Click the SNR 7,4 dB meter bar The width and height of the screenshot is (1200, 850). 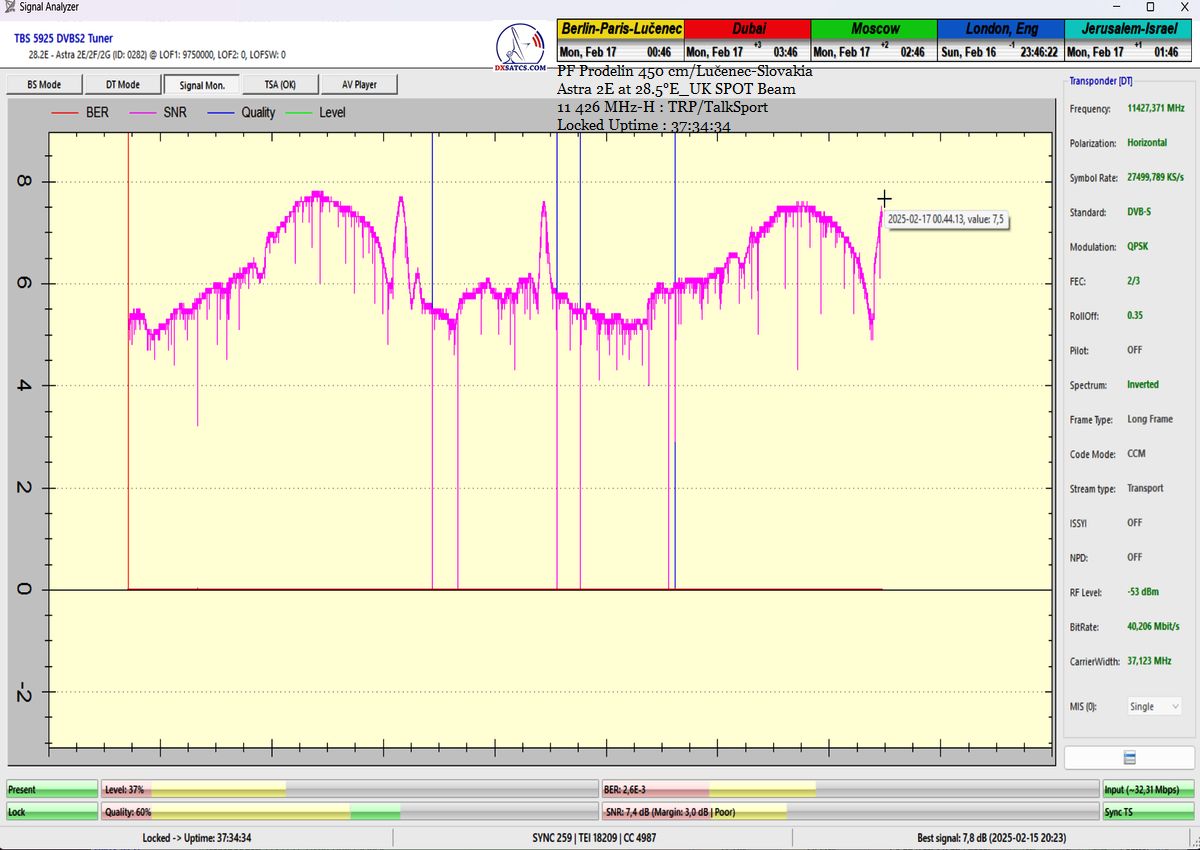(x=849, y=812)
